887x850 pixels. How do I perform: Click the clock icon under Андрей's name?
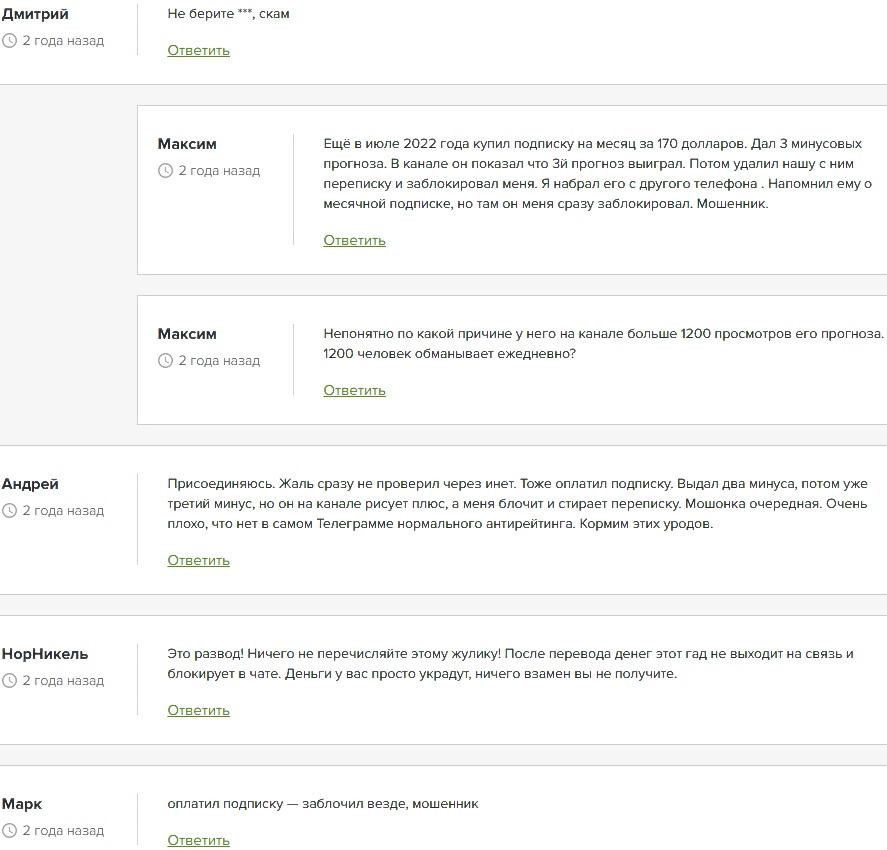click(10, 511)
